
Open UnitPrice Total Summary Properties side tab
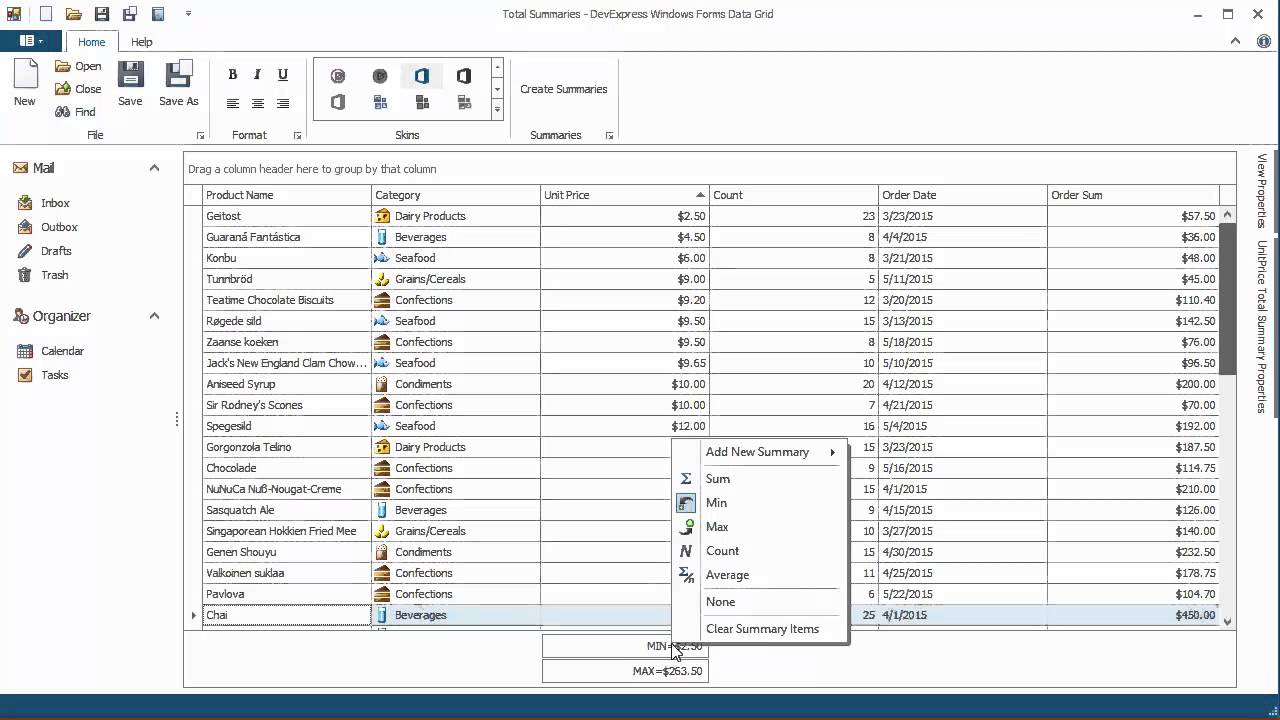[1262, 327]
